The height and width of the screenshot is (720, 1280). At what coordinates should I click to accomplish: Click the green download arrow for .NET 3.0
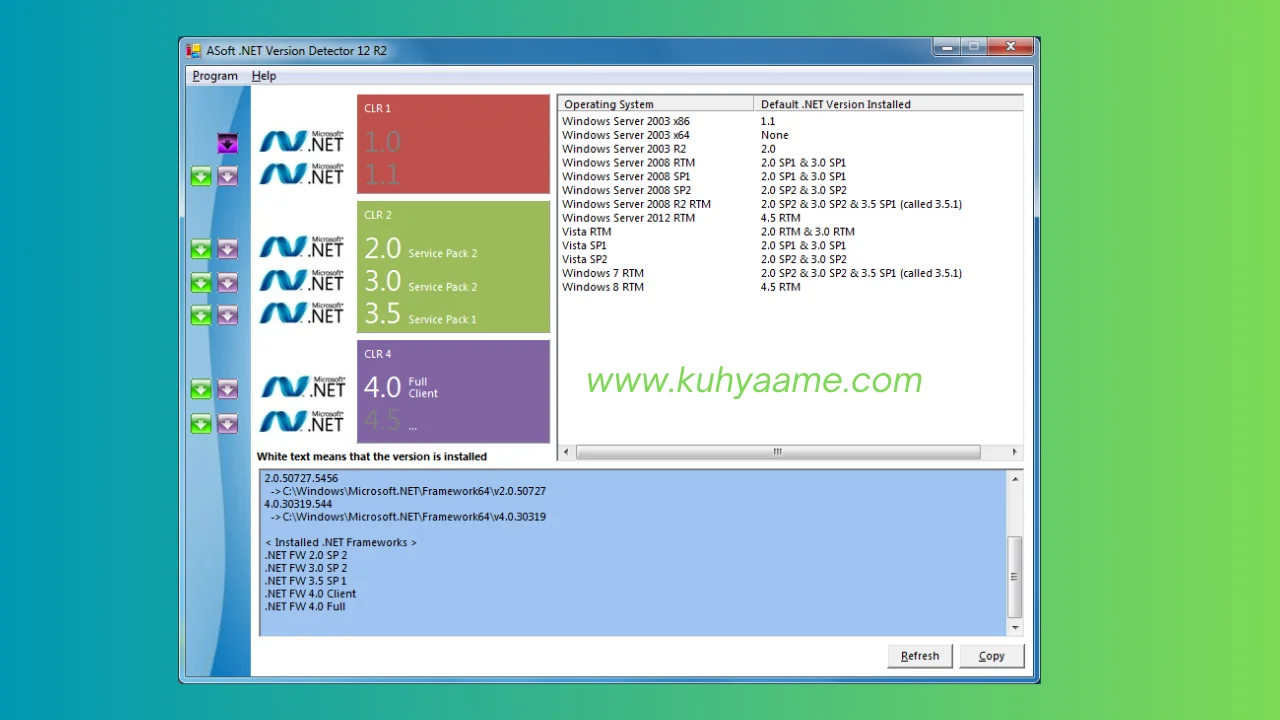[x=201, y=283]
